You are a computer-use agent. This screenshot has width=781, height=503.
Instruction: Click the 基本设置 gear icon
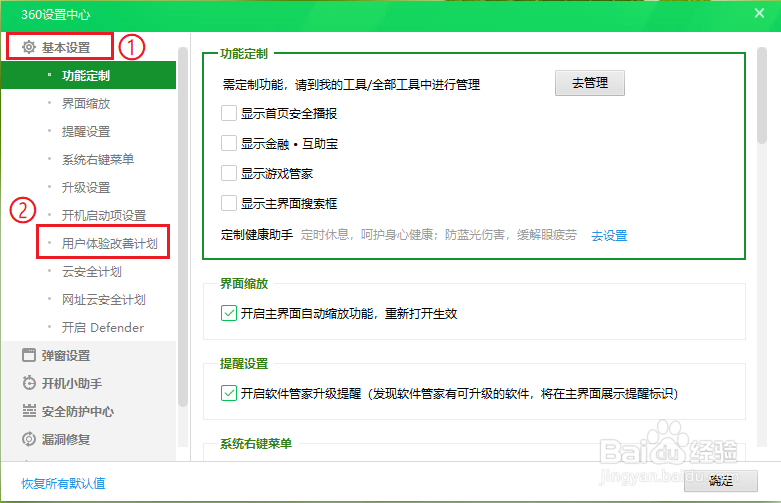pyautogui.click(x=29, y=47)
